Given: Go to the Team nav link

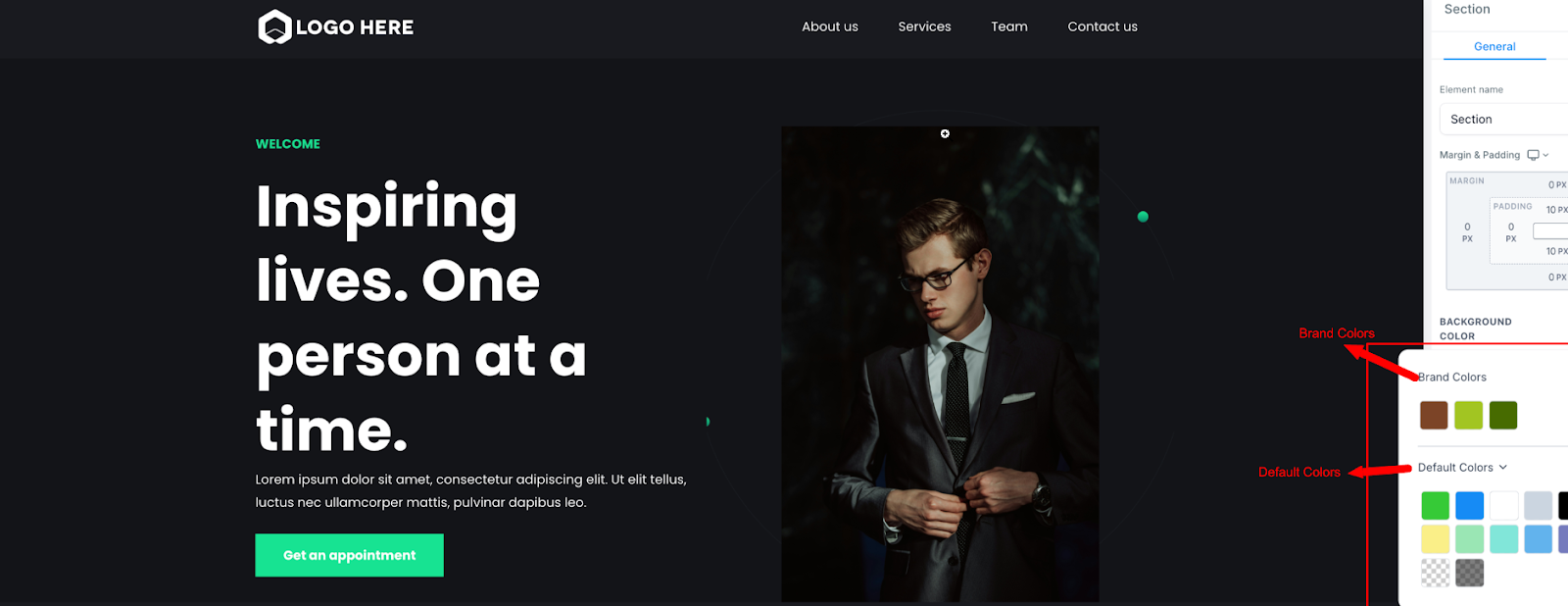Looking at the screenshot, I should pyautogui.click(x=1009, y=26).
